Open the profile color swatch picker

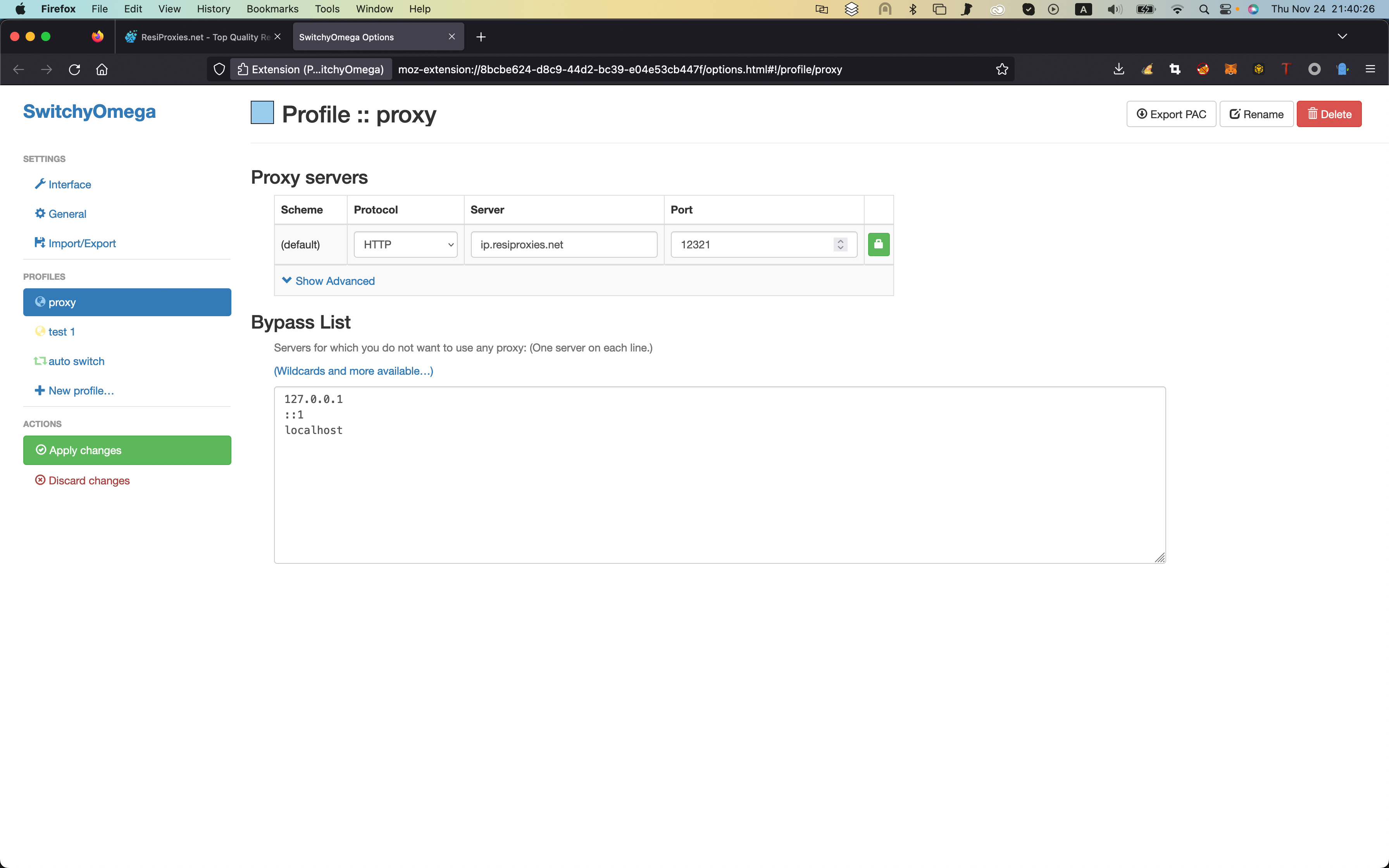click(x=262, y=112)
